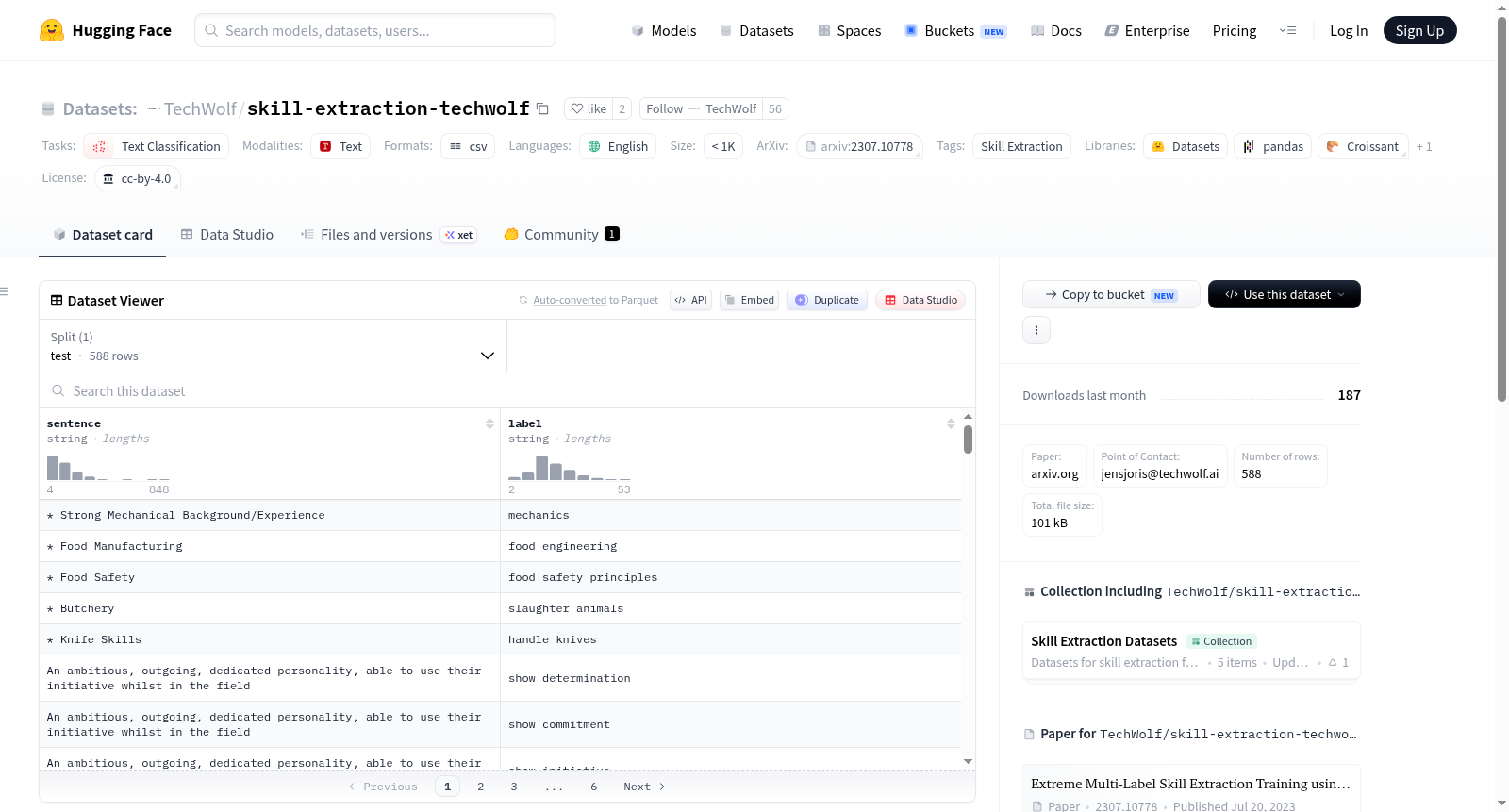The width and height of the screenshot is (1509, 812).
Task: Go to page 6 of the dataset
Action: (594, 787)
